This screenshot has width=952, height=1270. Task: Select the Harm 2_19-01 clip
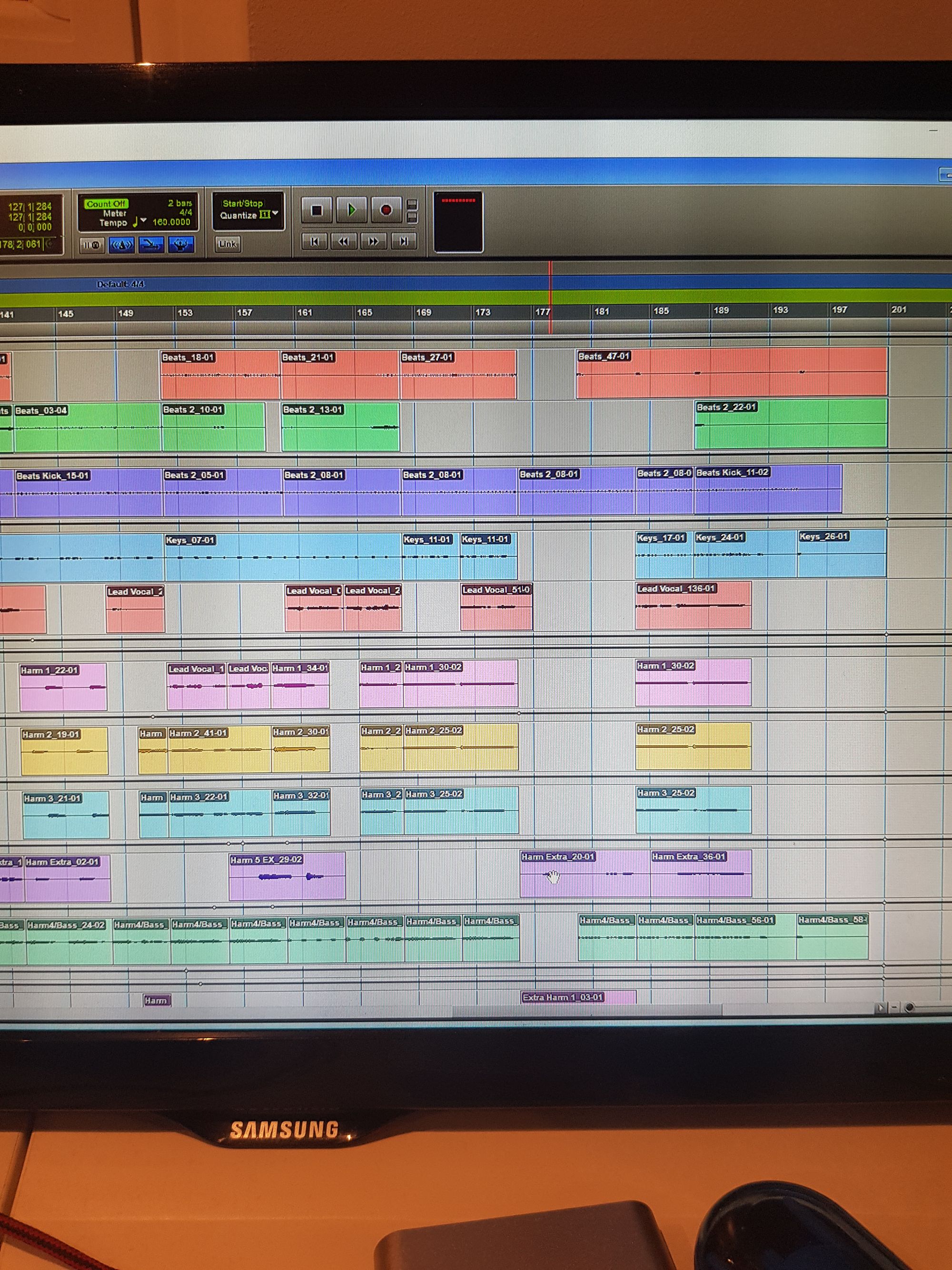point(64,751)
